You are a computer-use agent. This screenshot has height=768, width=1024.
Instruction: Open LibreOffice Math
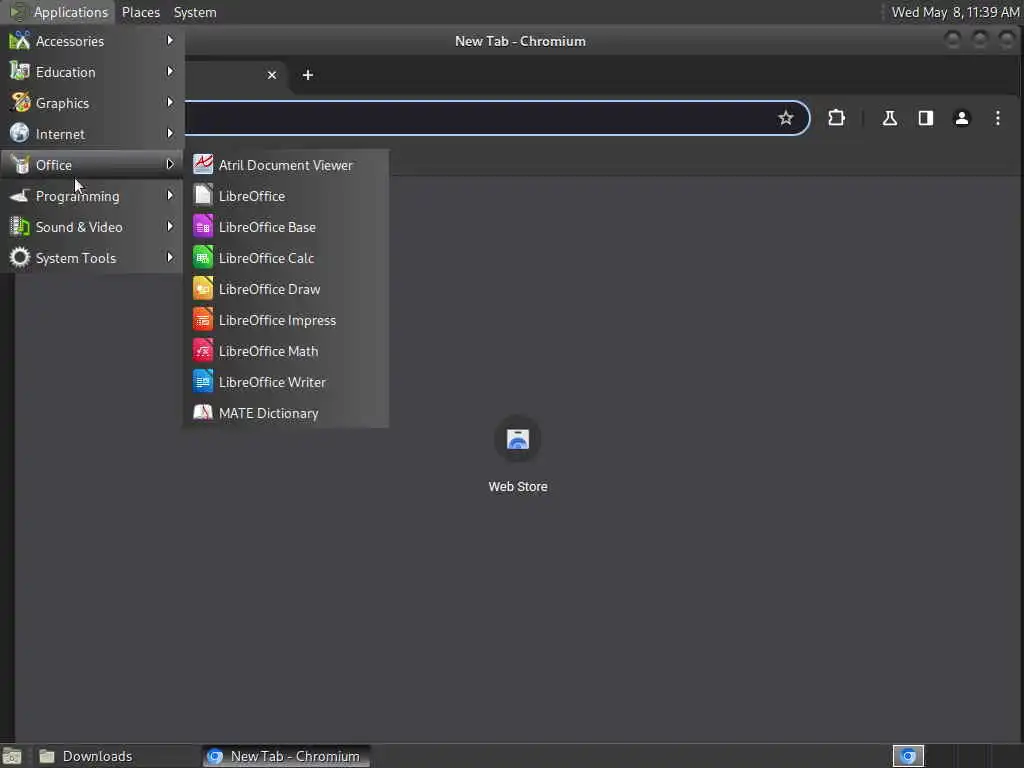coord(286,351)
